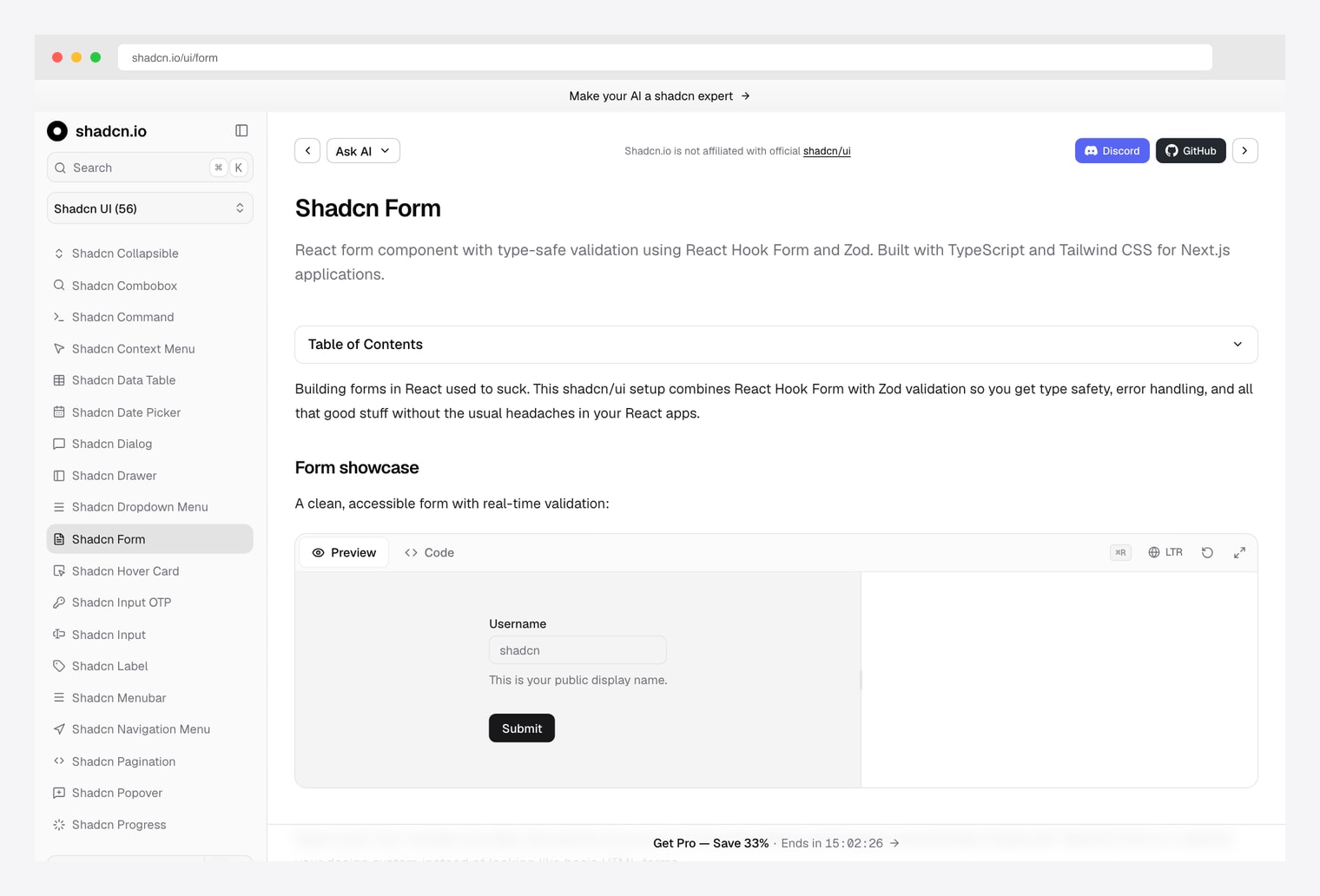
Task: Toggle the sidebar panel icon
Action: click(241, 131)
